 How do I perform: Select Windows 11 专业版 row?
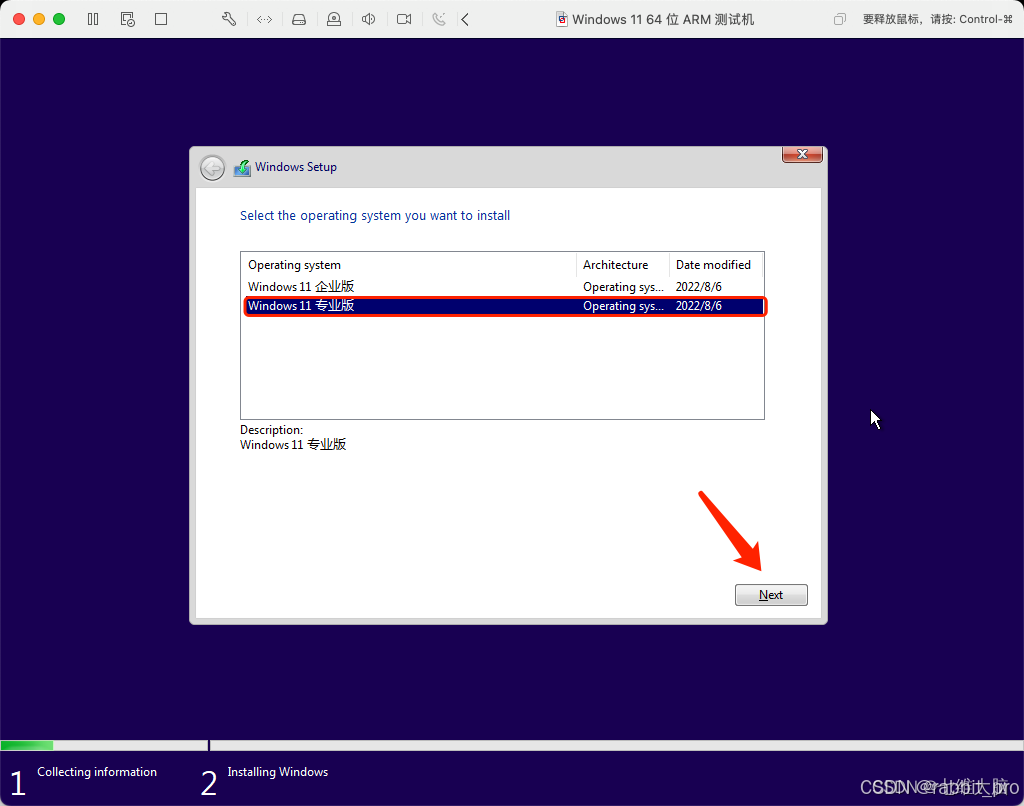tap(502, 306)
